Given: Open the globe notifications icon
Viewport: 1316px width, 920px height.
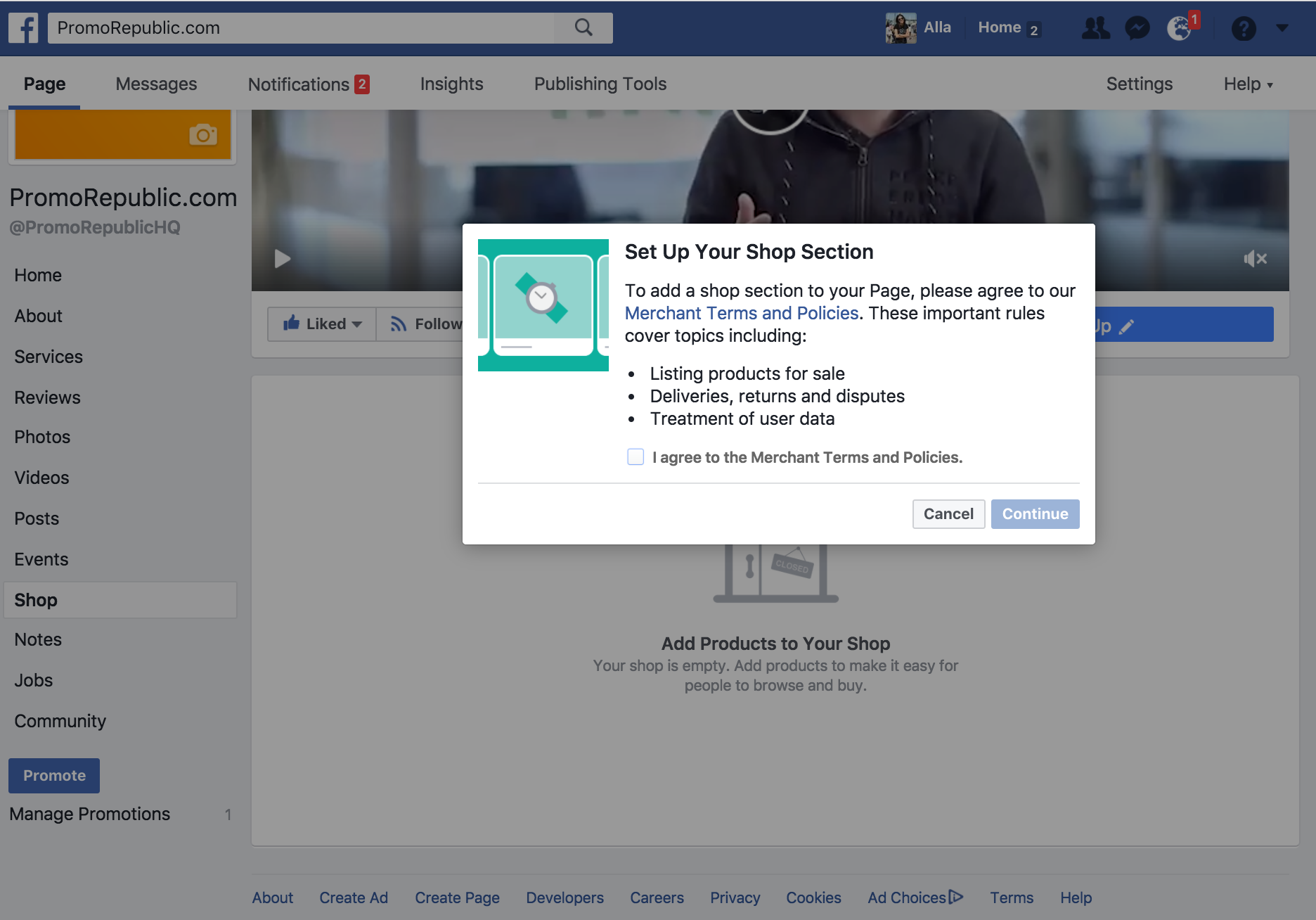Looking at the screenshot, I should [x=1179, y=28].
